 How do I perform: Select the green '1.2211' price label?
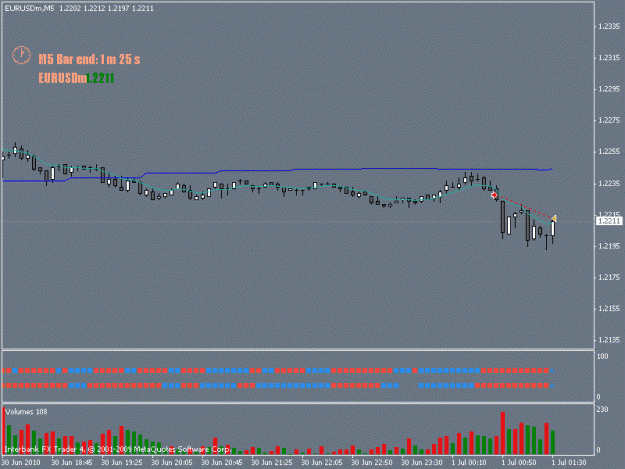pos(100,78)
